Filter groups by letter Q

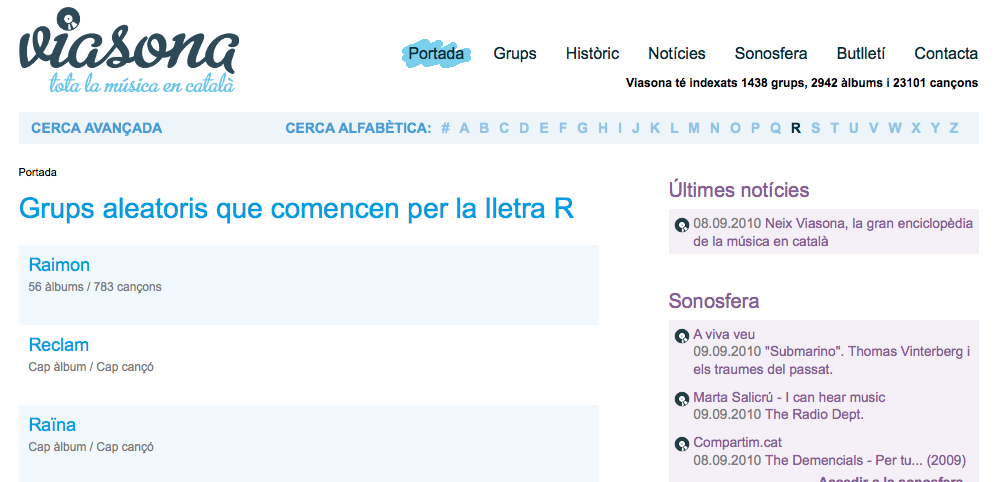(775, 128)
